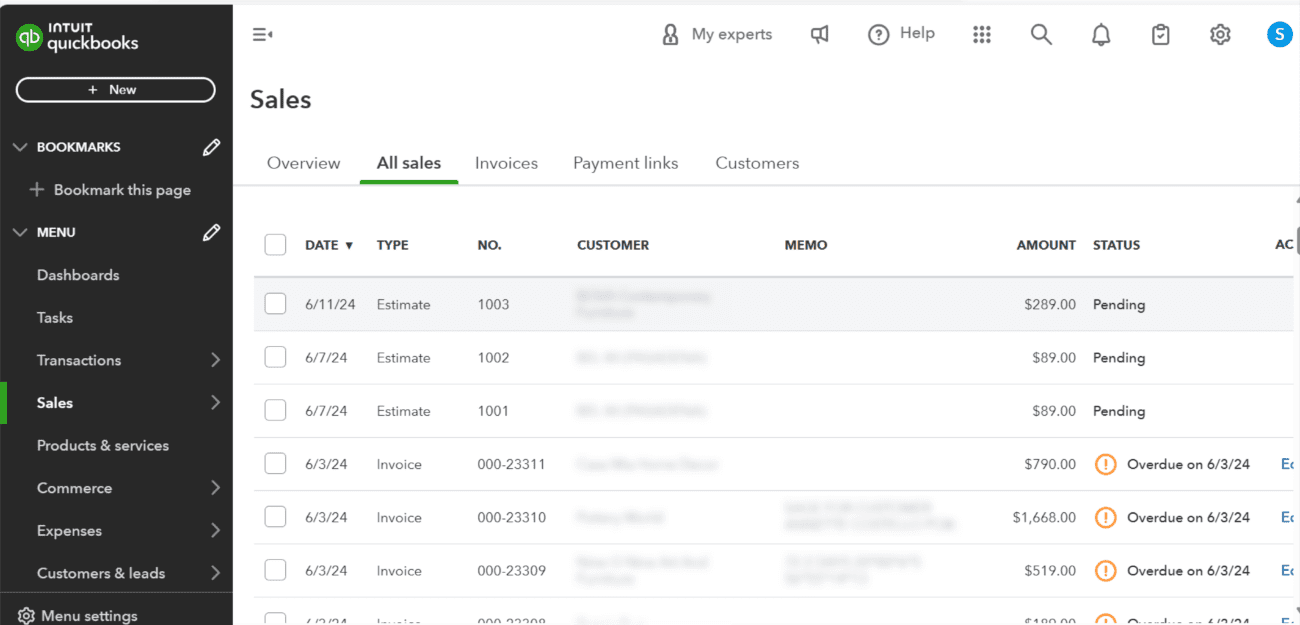Open the settings gear icon

(x=1220, y=35)
